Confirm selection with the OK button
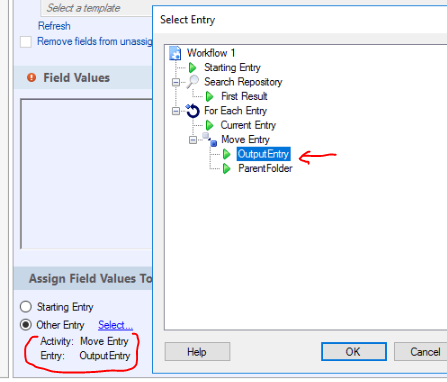Screen dimensions: 447x382 (354, 352)
